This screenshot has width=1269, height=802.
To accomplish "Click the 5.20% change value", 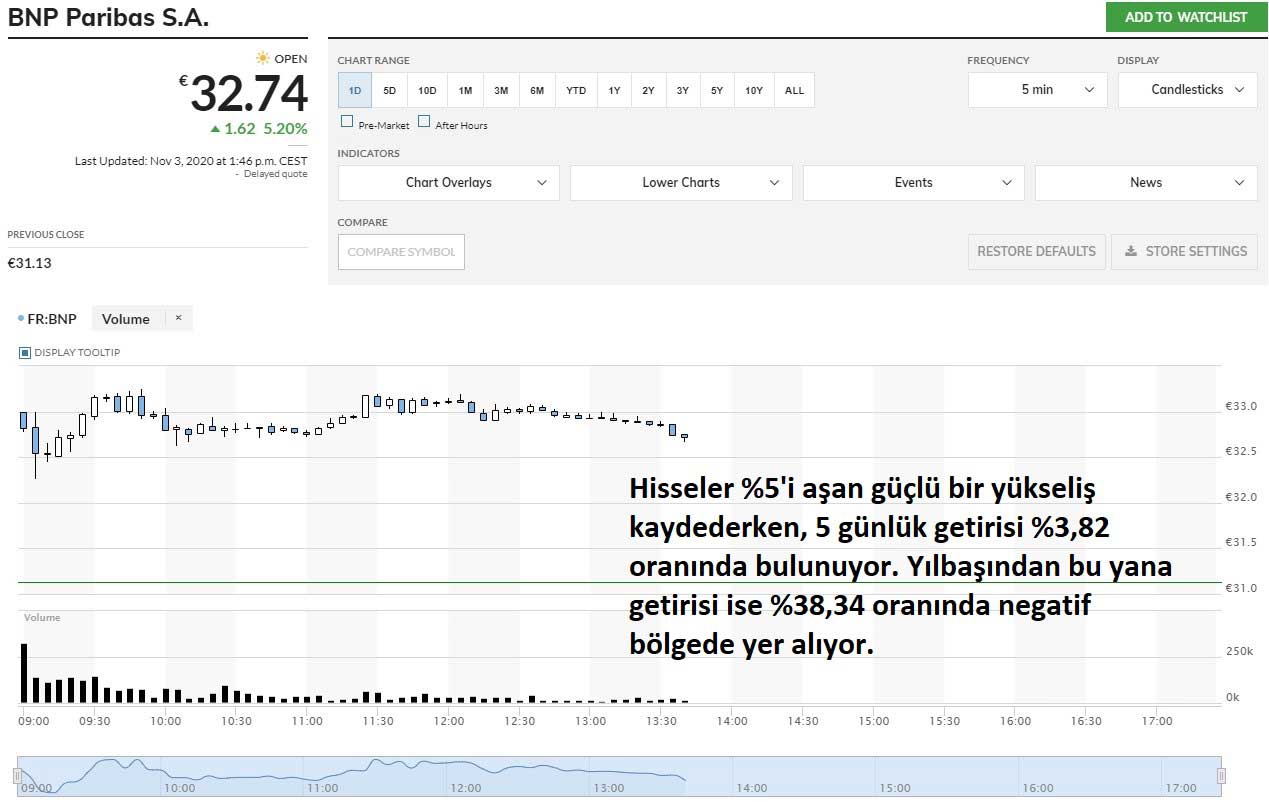I will coord(285,129).
